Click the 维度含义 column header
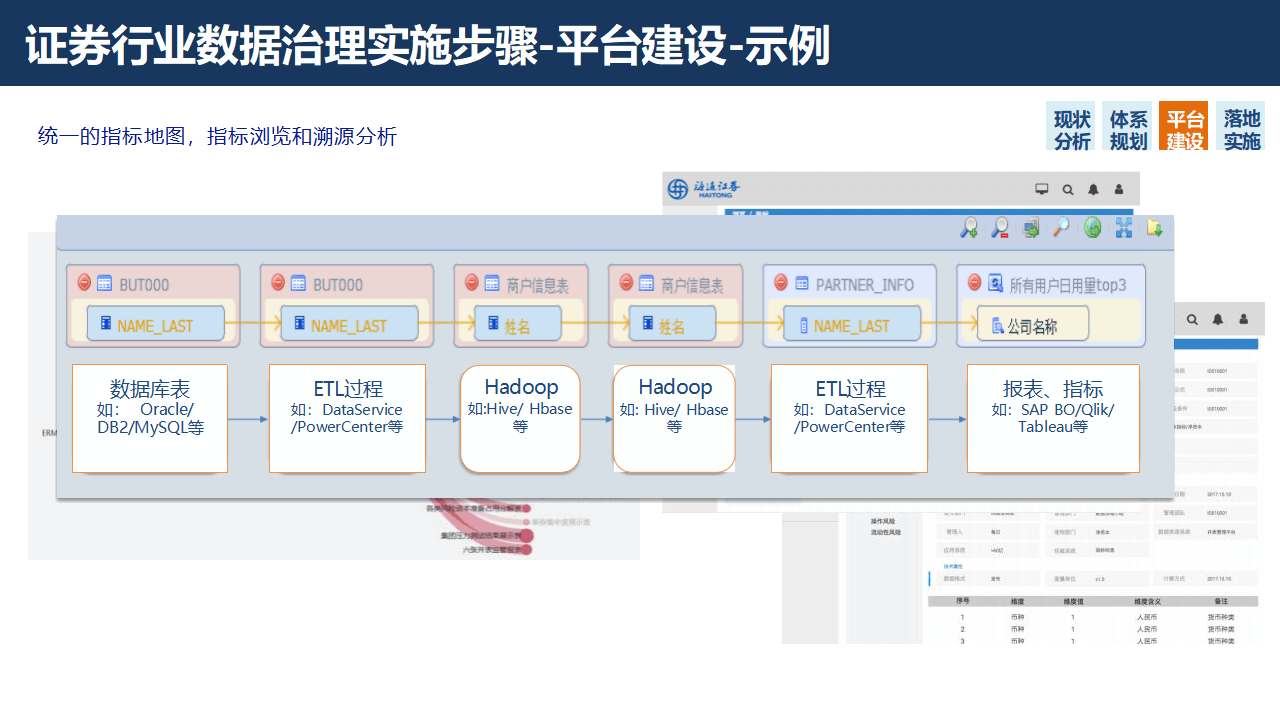The height and width of the screenshot is (720, 1280). click(x=1146, y=602)
